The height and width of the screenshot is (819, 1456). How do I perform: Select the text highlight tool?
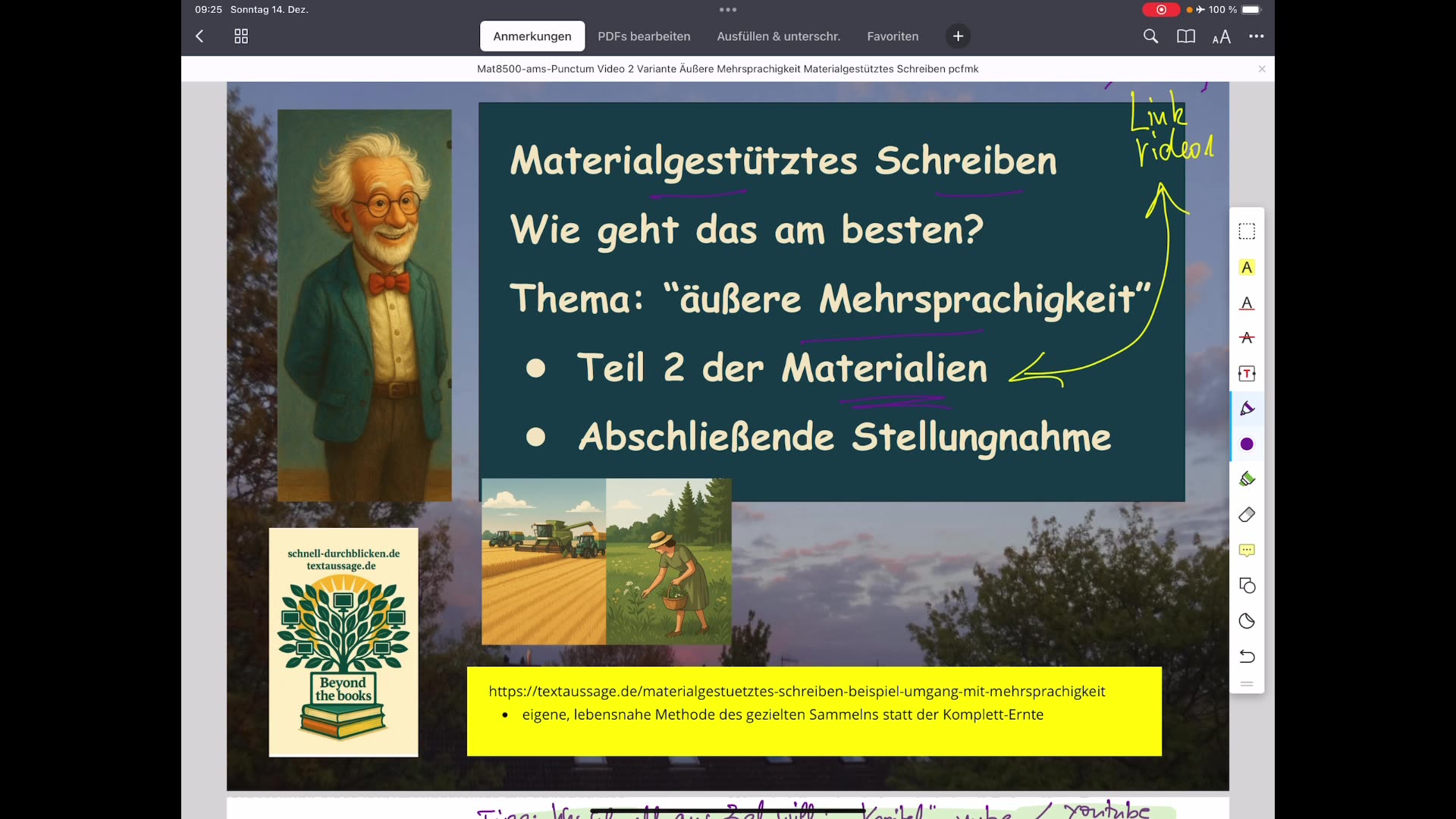[1247, 267]
